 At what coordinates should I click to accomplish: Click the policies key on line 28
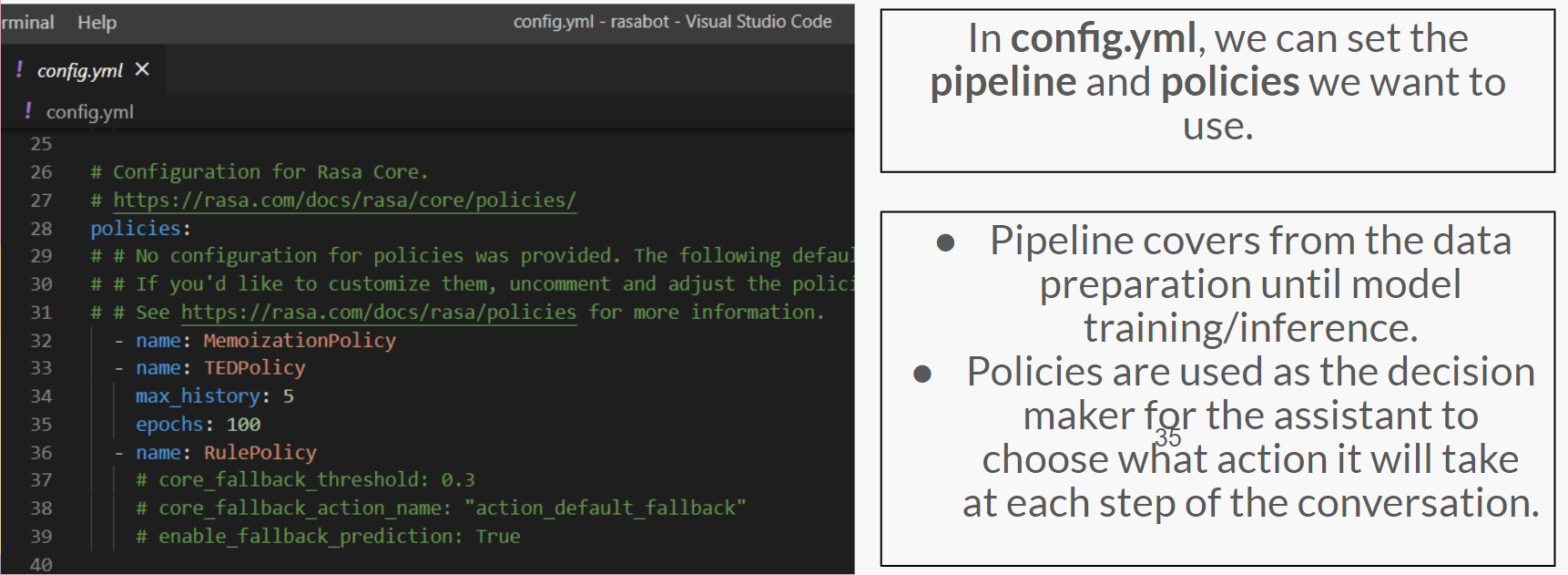coord(136,229)
